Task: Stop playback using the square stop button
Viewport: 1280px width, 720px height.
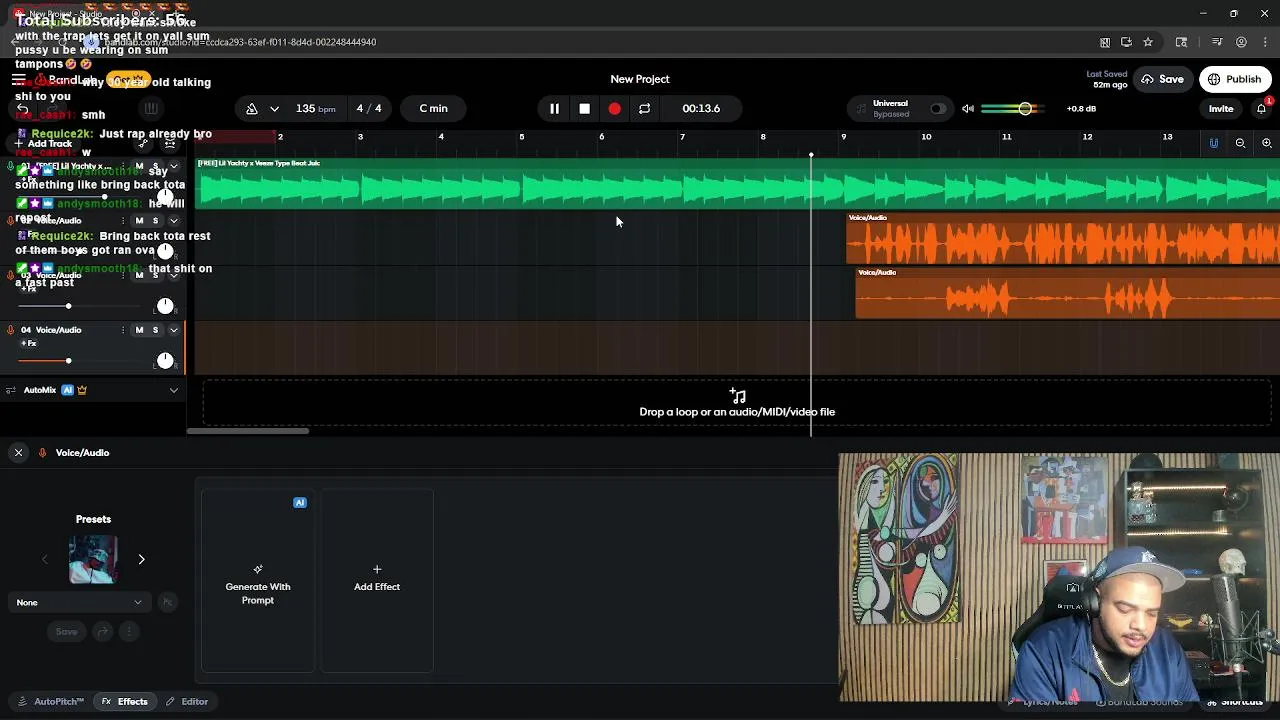Action: (x=584, y=108)
